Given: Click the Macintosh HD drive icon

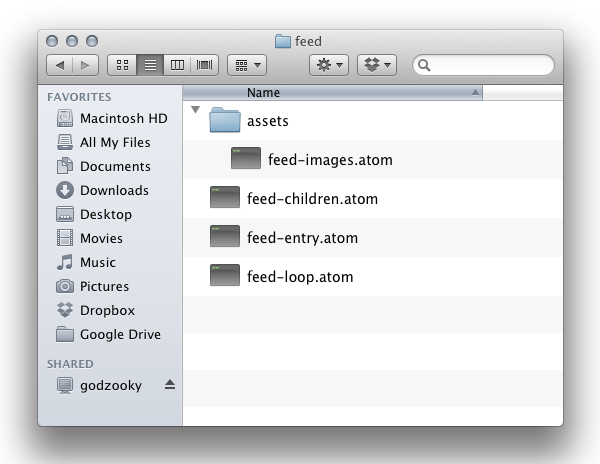Looking at the screenshot, I should [65, 118].
